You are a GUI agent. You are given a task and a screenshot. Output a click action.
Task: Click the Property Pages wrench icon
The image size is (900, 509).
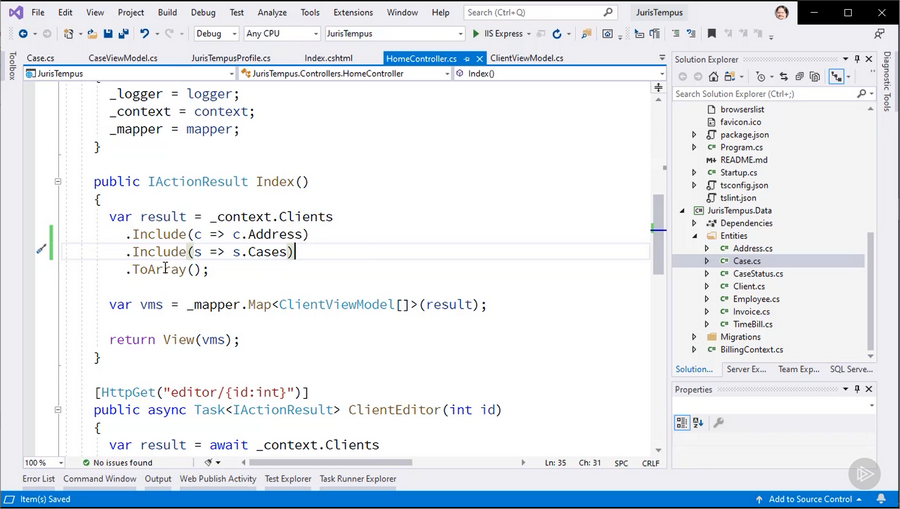(718, 423)
